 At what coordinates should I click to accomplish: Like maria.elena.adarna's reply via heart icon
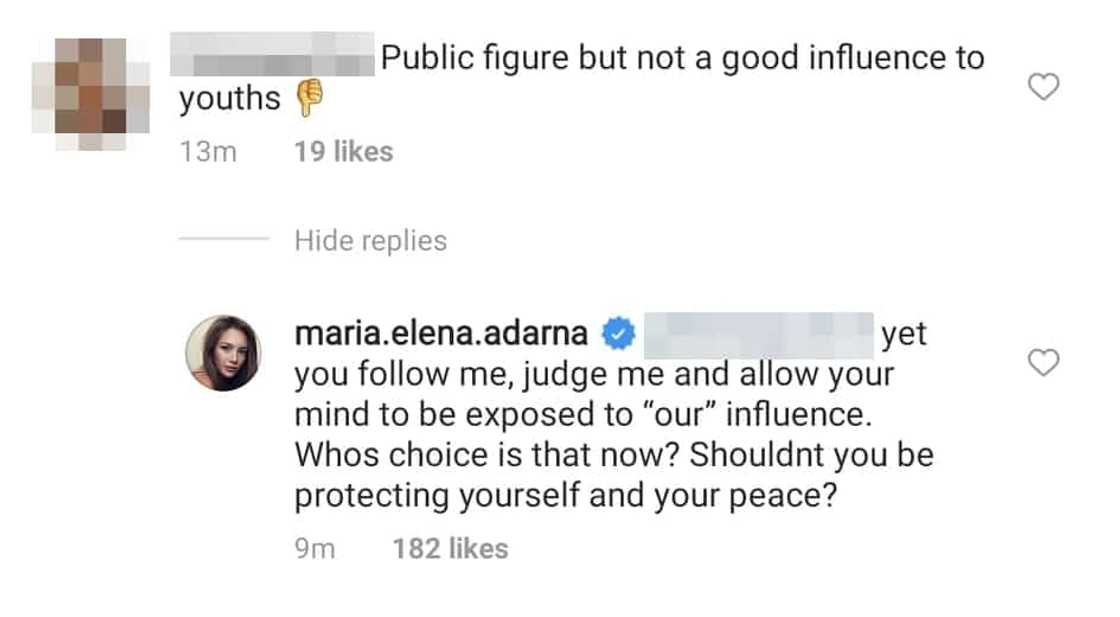pyautogui.click(x=1043, y=363)
